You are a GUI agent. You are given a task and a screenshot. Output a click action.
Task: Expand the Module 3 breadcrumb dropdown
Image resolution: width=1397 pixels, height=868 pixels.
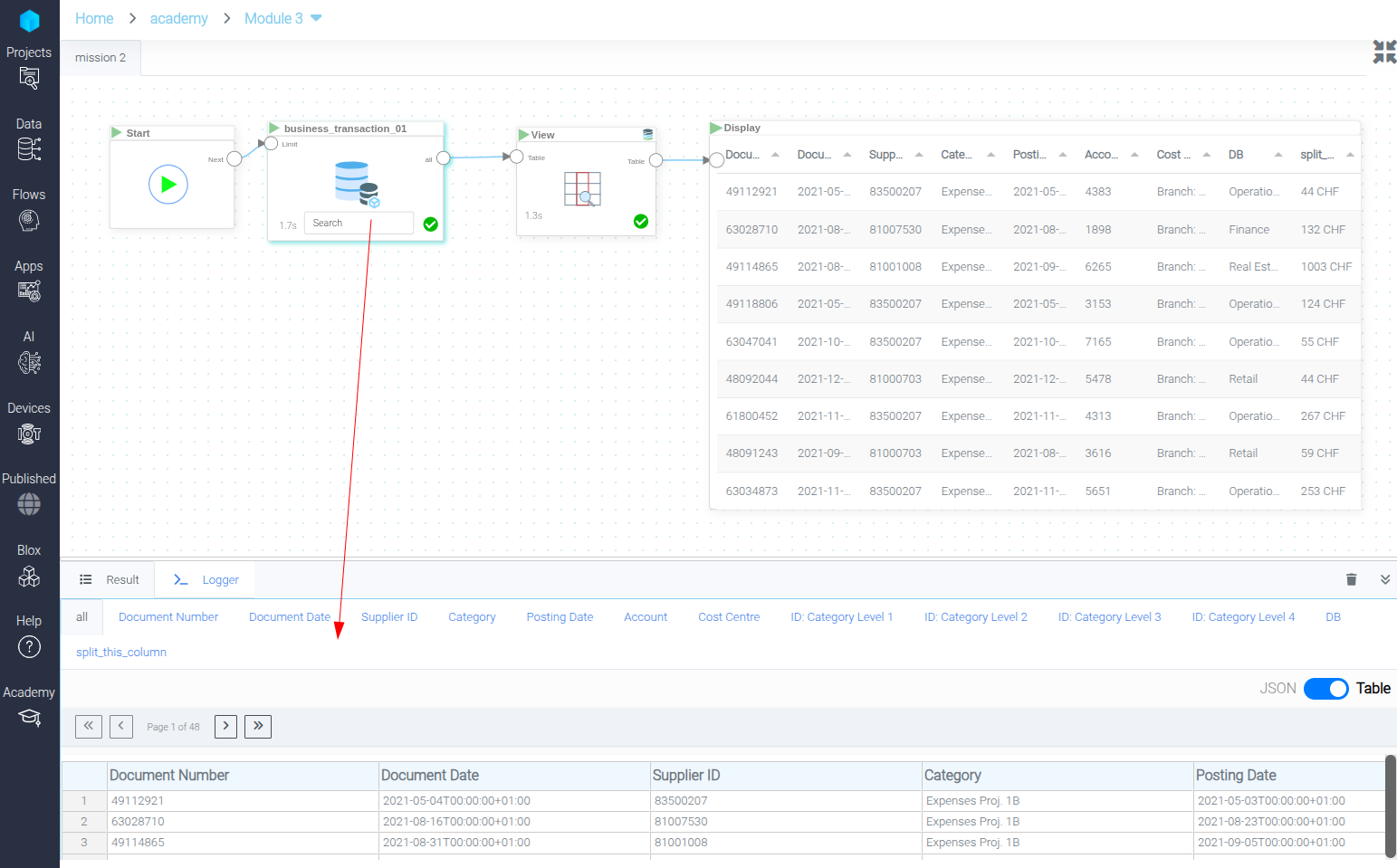(x=316, y=18)
